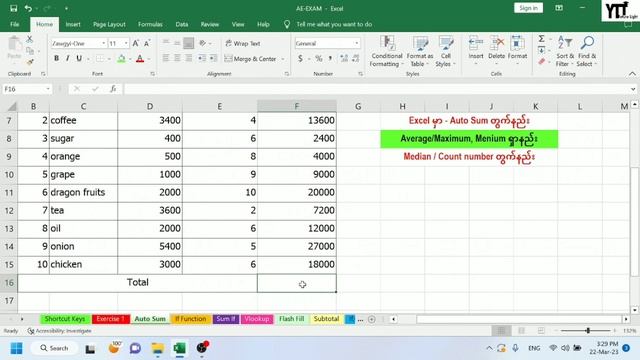Click the Insert Function fx icon

113,89
